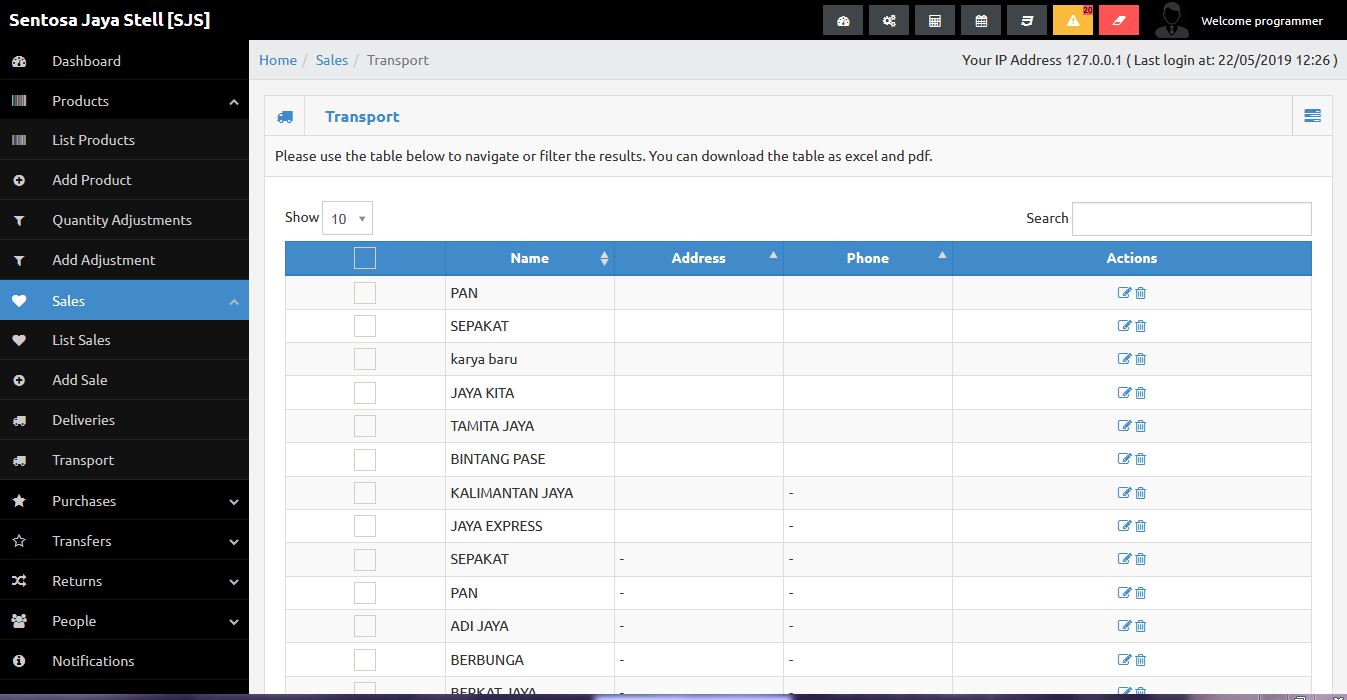Select Deliveries from the sidebar menu
Image resolution: width=1347 pixels, height=700 pixels.
tap(83, 420)
